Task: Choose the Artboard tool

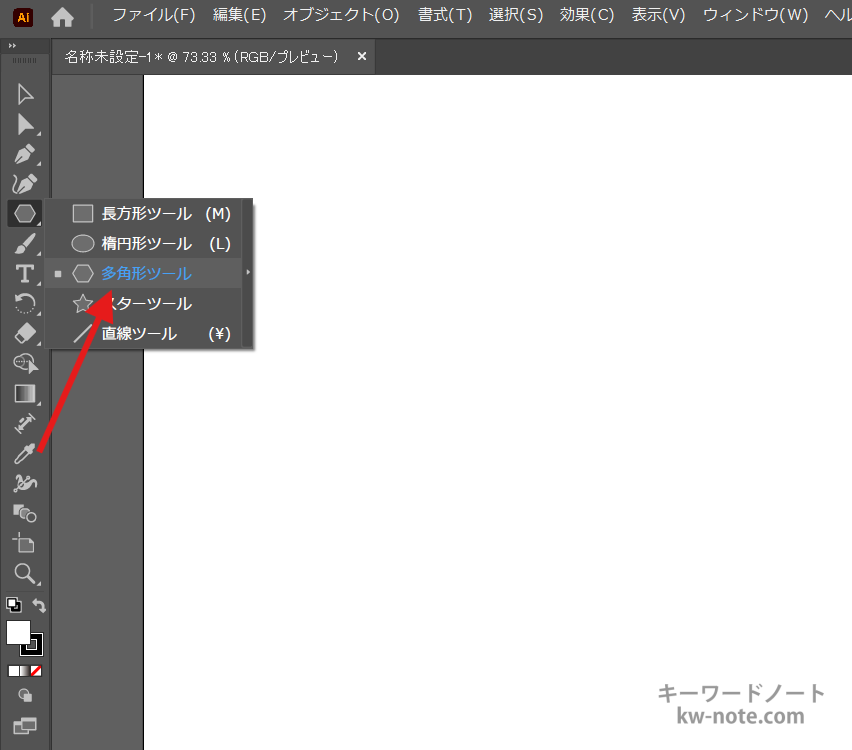Action: point(25,543)
